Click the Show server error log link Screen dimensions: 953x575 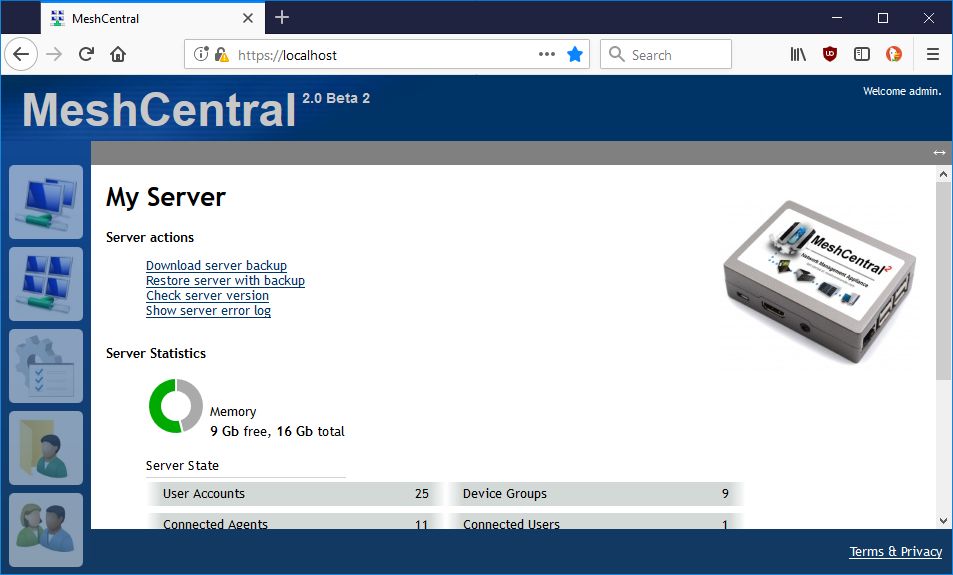[x=208, y=311]
